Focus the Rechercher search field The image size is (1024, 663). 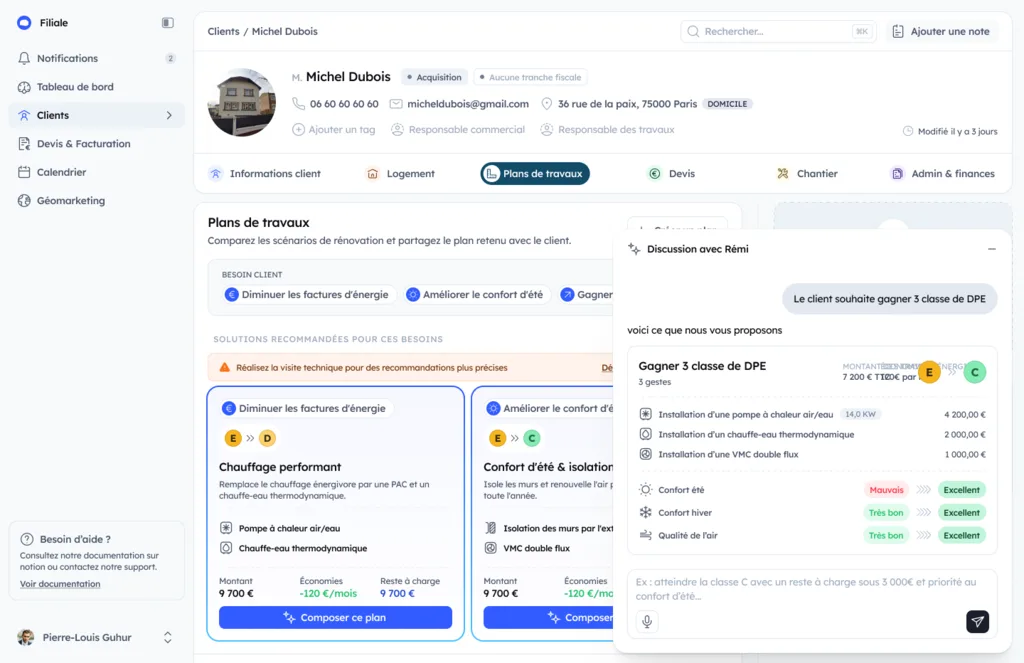click(778, 31)
